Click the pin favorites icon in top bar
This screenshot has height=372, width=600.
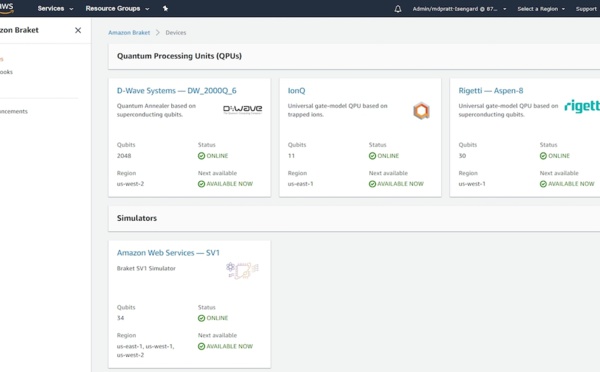165,8
